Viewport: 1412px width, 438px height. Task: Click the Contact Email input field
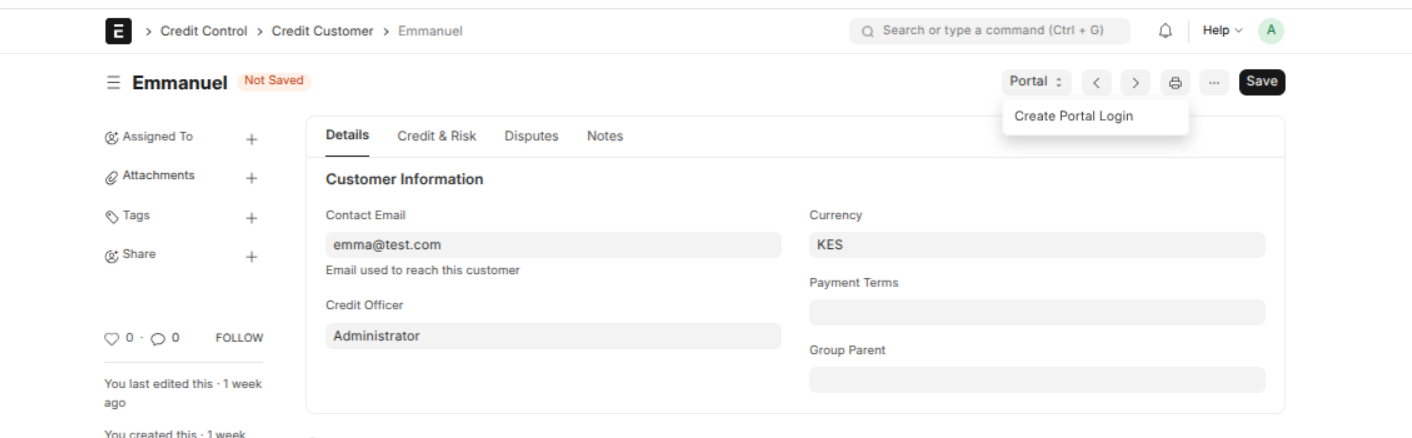553,245
